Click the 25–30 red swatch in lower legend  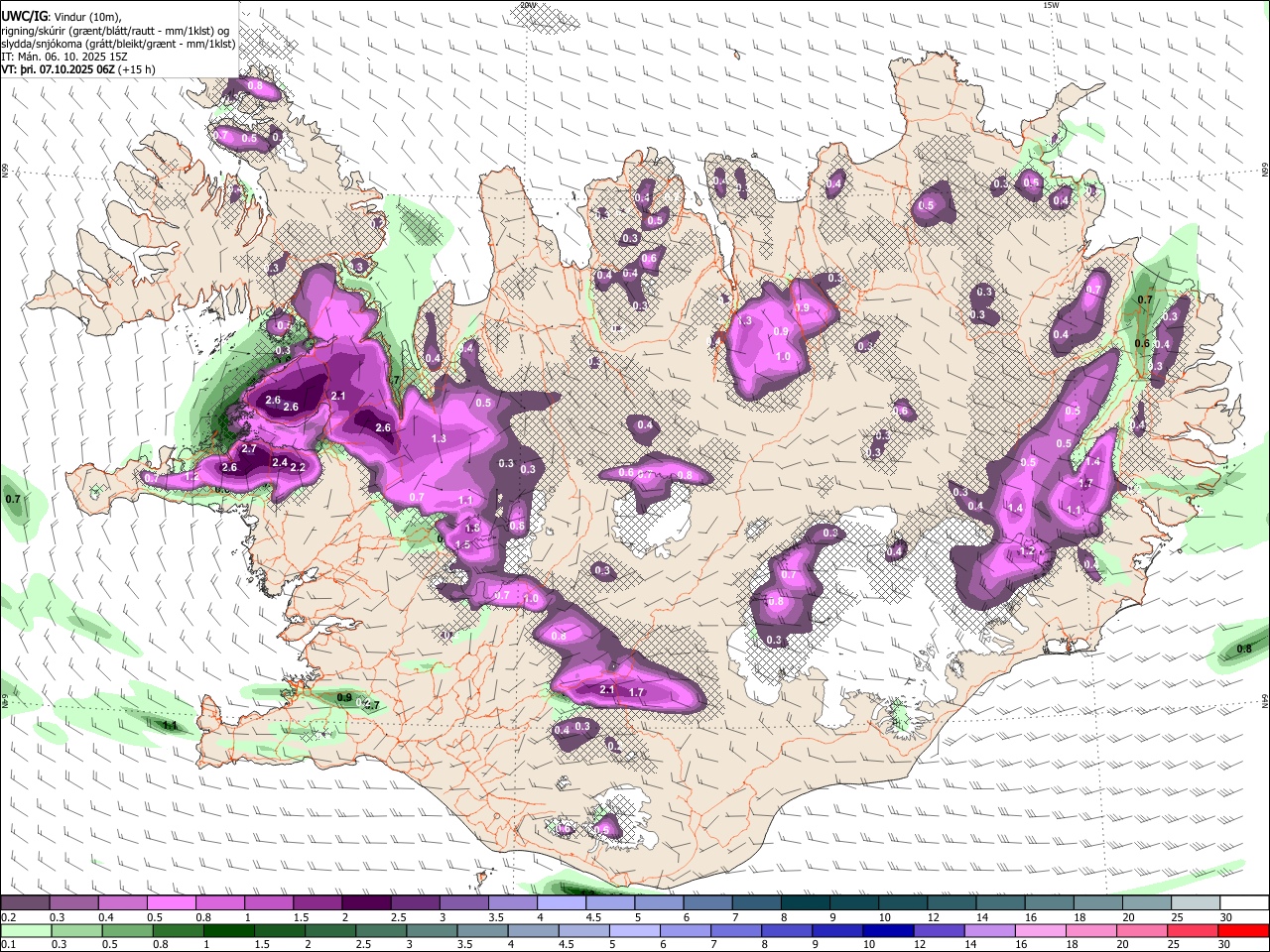(1194, 930)
